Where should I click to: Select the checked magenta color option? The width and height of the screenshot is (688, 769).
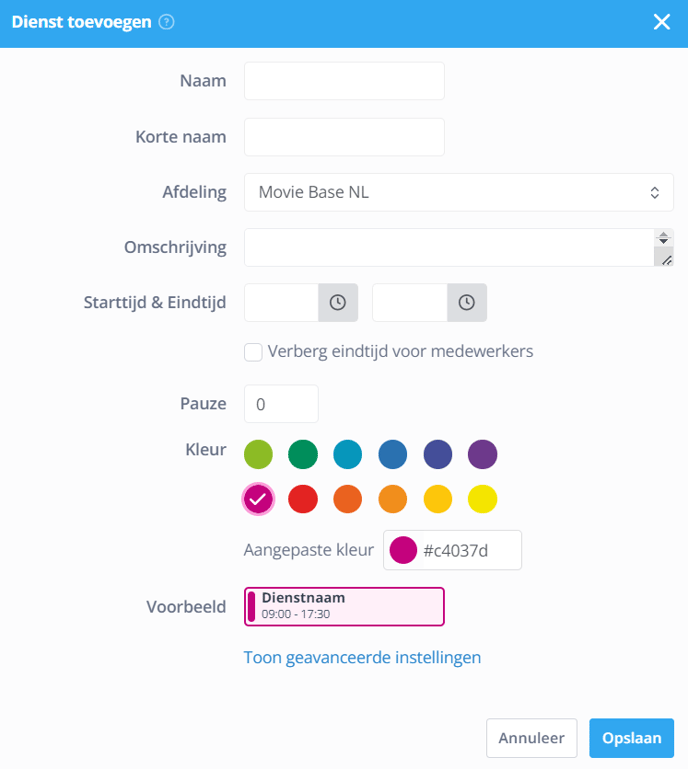click(258, 499)
